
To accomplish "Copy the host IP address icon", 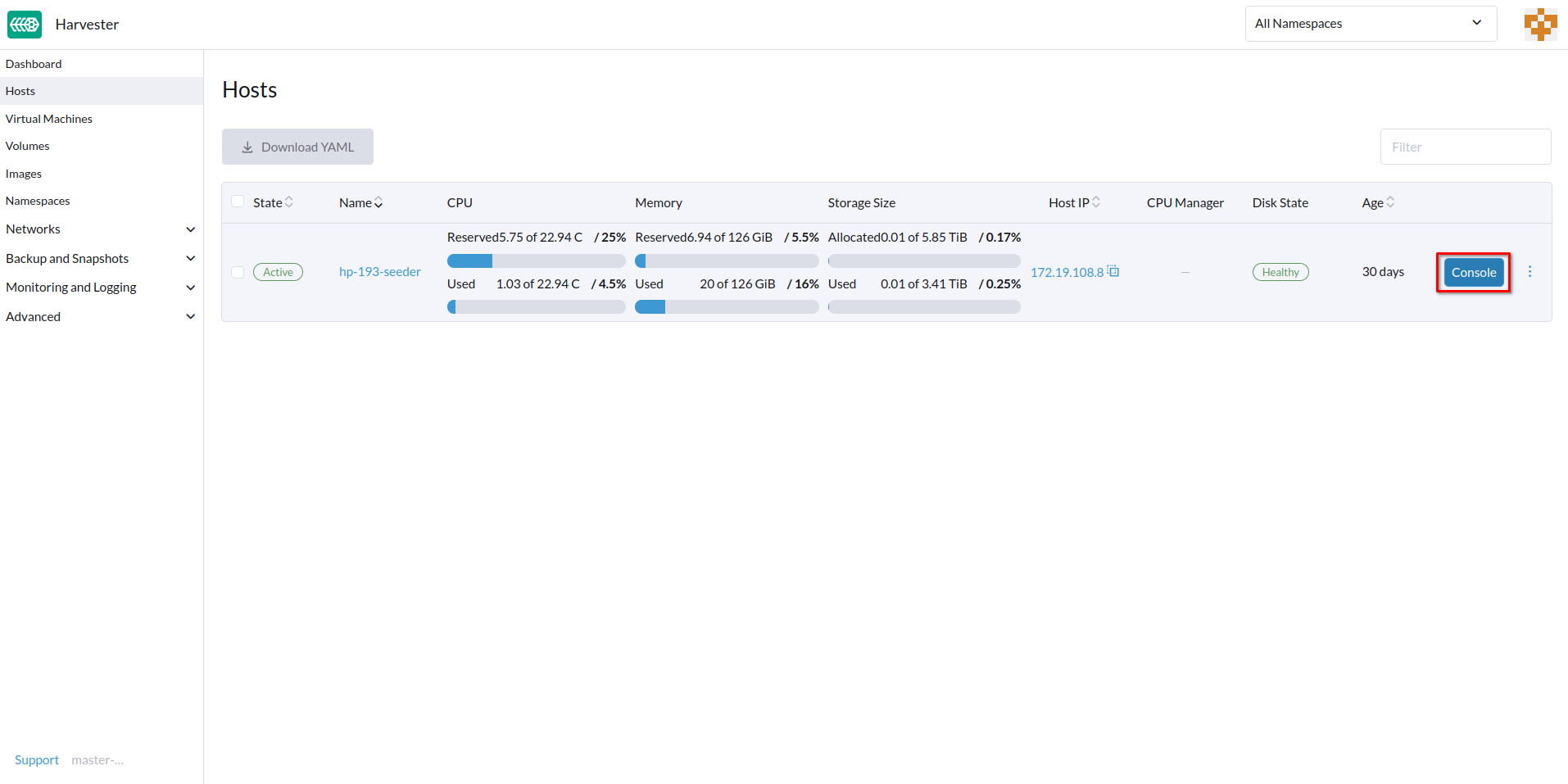I will [1113, 271].
